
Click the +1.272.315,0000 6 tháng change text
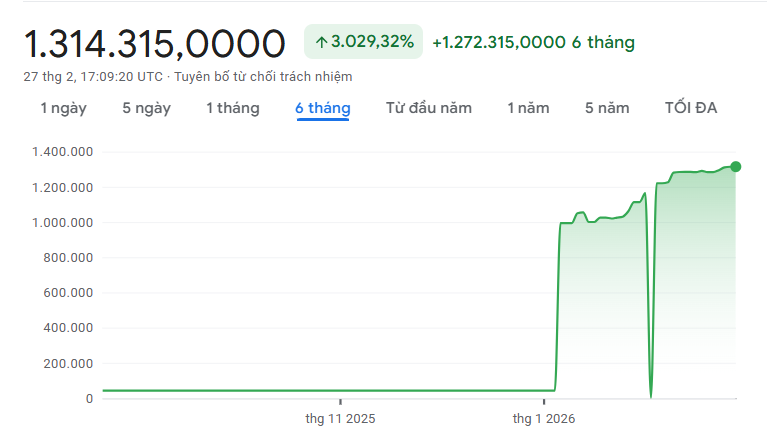tap(533, 42)
